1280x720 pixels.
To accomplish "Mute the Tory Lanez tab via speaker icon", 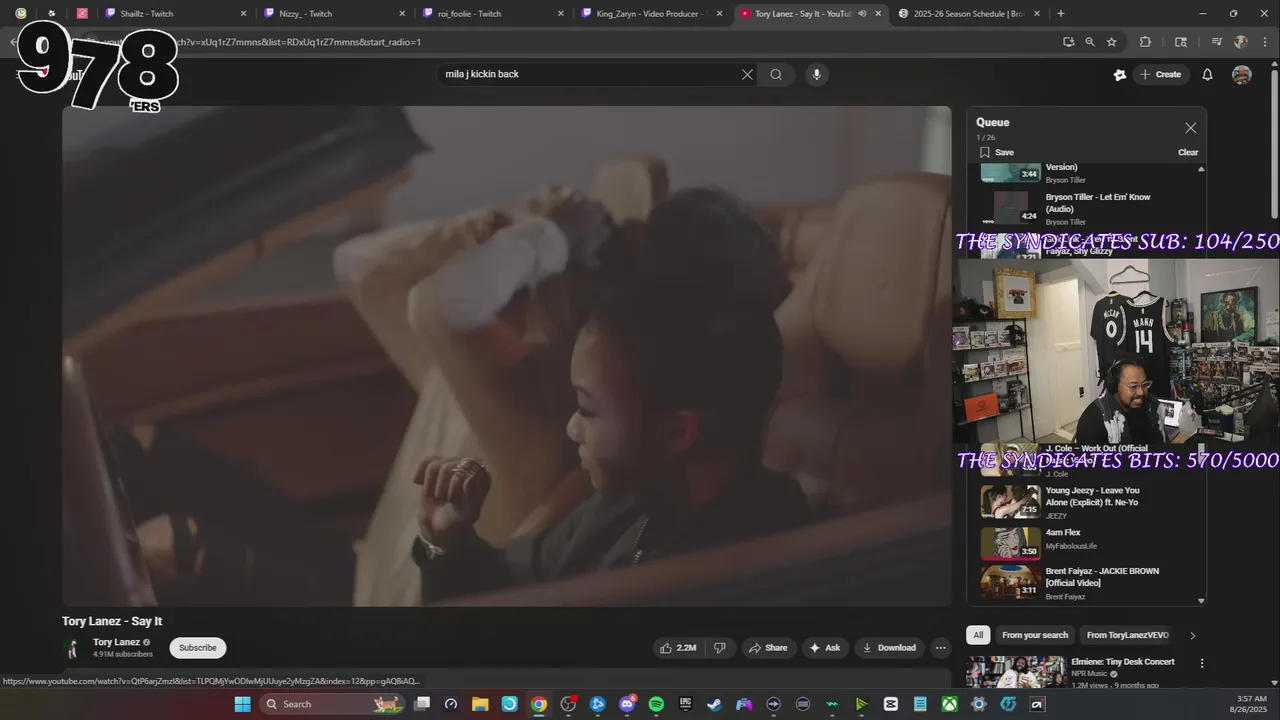I will (x=862, y=14).
